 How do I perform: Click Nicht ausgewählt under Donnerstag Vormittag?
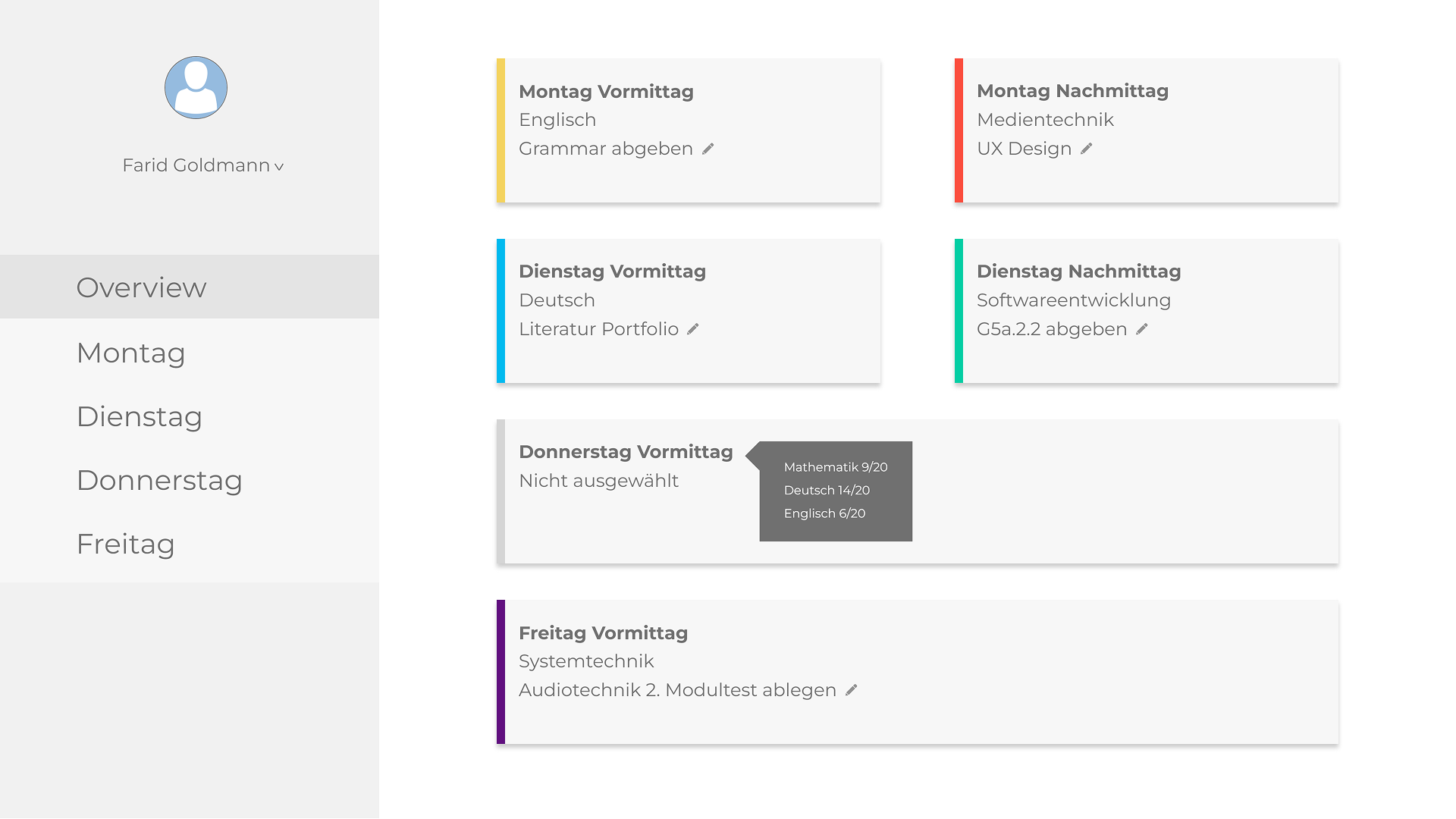(x=598, y=481)
